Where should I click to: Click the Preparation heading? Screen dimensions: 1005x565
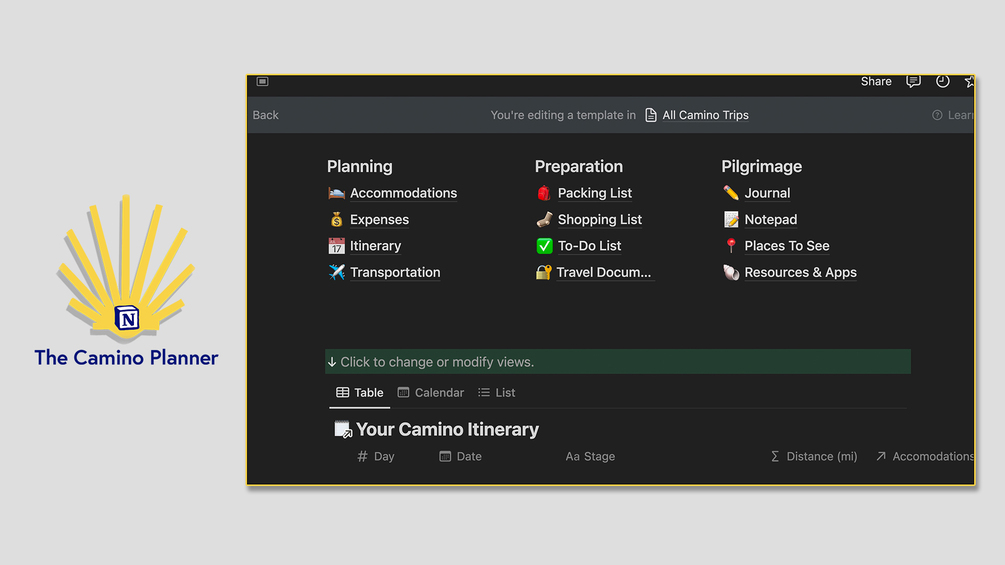579,167
